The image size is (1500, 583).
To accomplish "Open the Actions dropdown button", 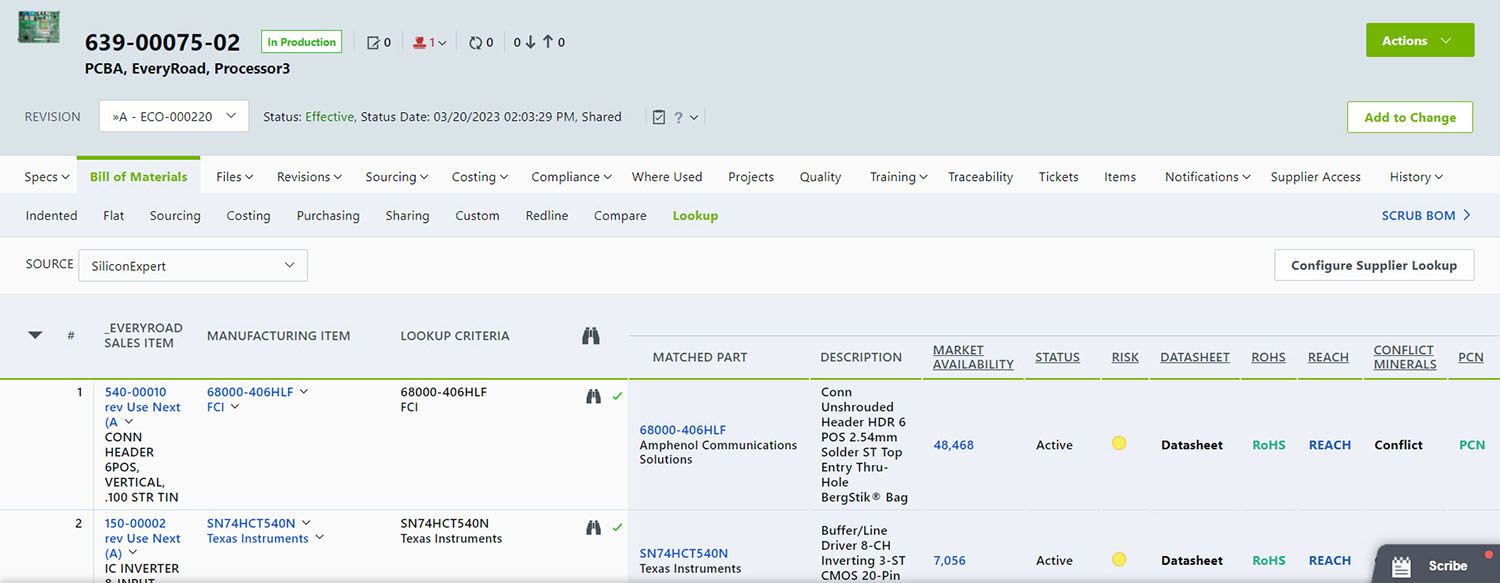I will [x=1420, y=41].
